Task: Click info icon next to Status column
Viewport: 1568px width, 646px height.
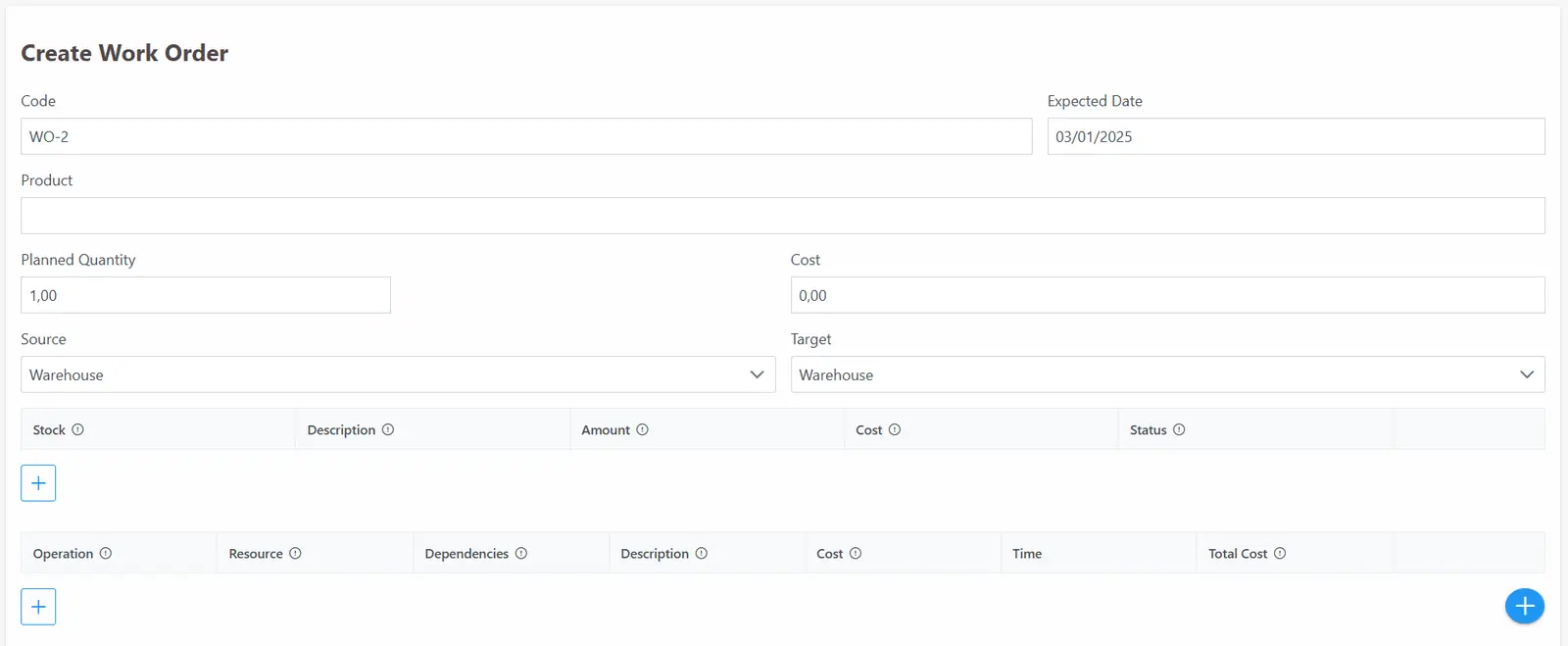Action: [x=1179, y=429]
